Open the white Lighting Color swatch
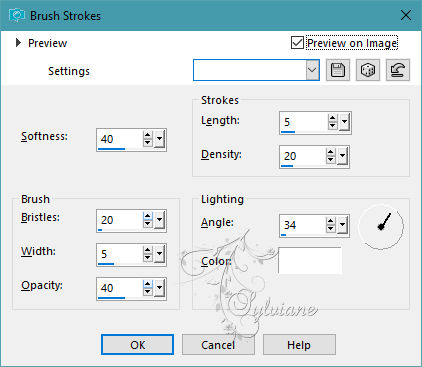 pyautogui.click(x=310, y=261)
